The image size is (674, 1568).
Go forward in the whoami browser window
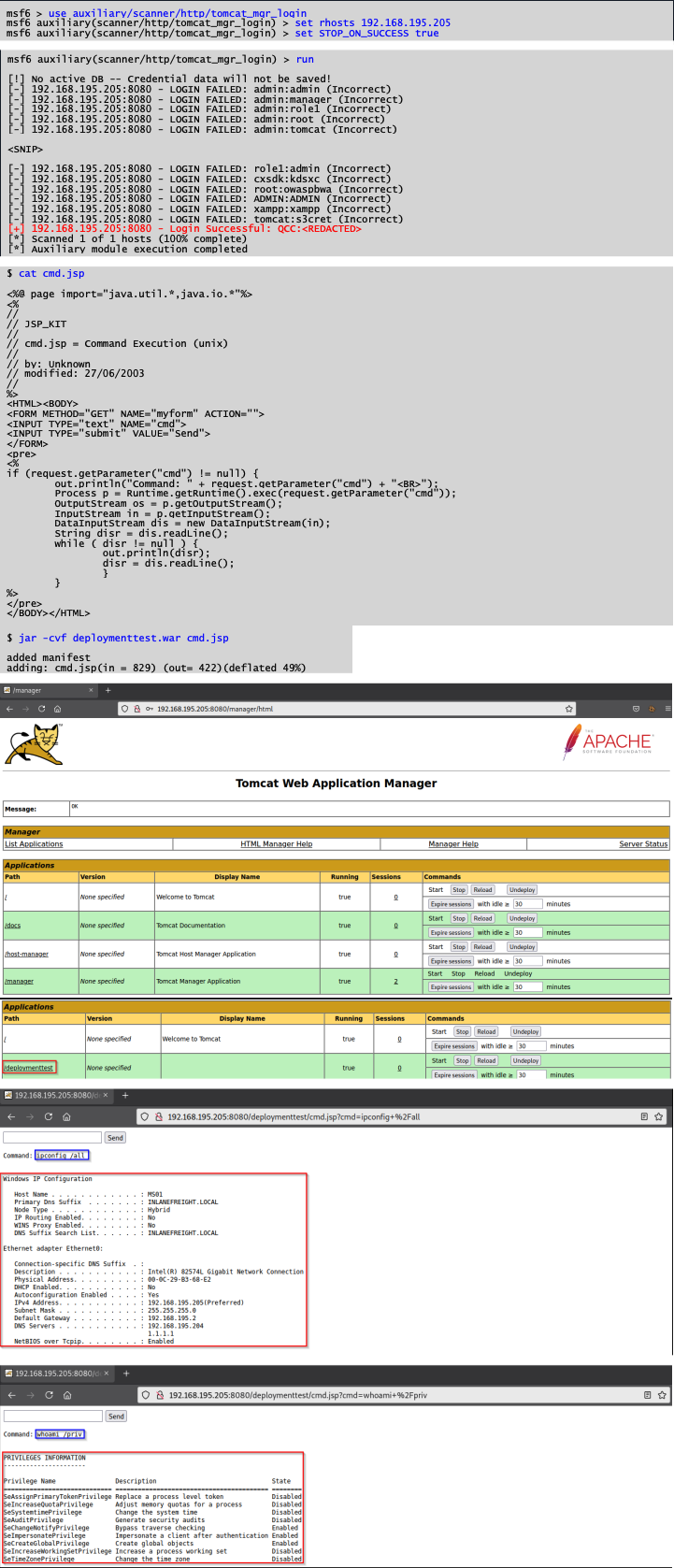(29, 1395)
